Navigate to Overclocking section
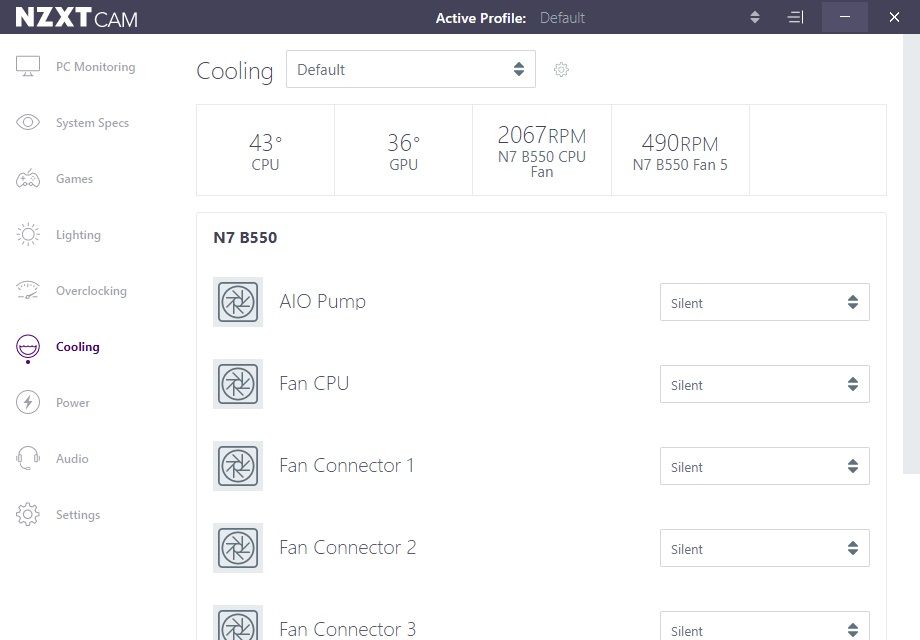The width and height of the screenshot is (920, 640). (x=91, y=291)
